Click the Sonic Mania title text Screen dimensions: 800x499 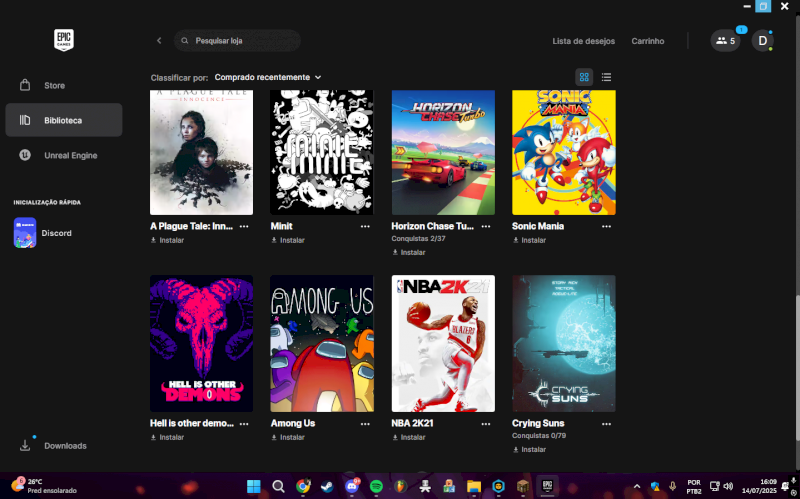tap(538, 226)
